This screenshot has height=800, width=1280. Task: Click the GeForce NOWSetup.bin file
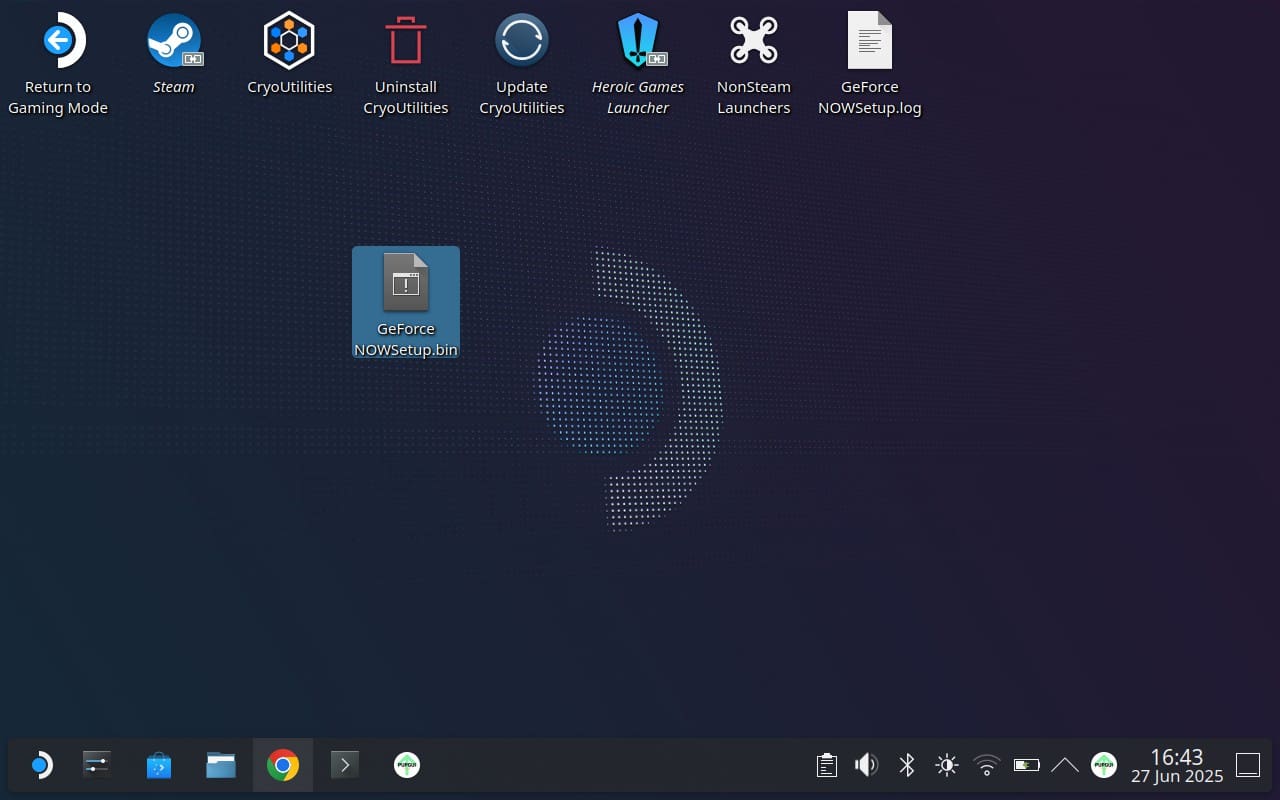[x=406, y=284]
